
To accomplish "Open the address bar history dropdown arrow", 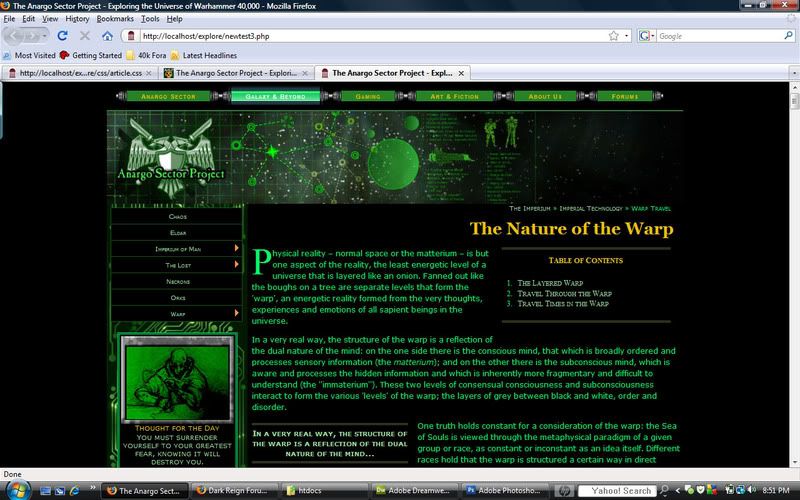I will pos(627,36).
